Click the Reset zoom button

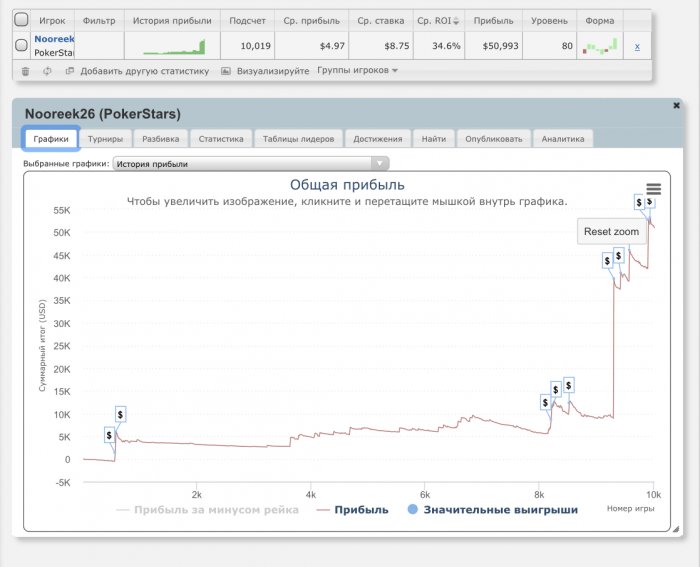pos(611,231)
